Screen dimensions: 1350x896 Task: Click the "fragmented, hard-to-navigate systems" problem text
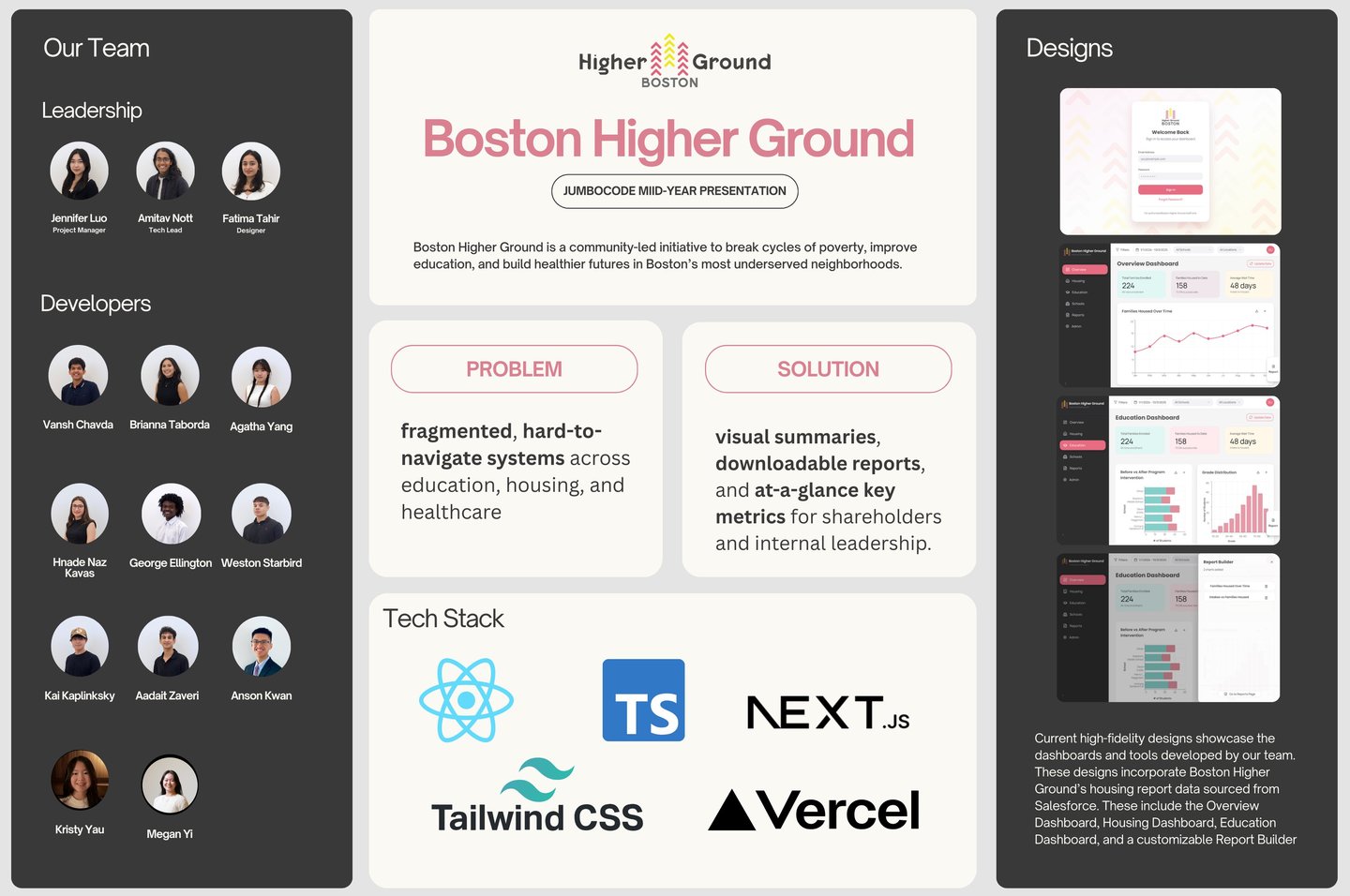click(516, 471)
